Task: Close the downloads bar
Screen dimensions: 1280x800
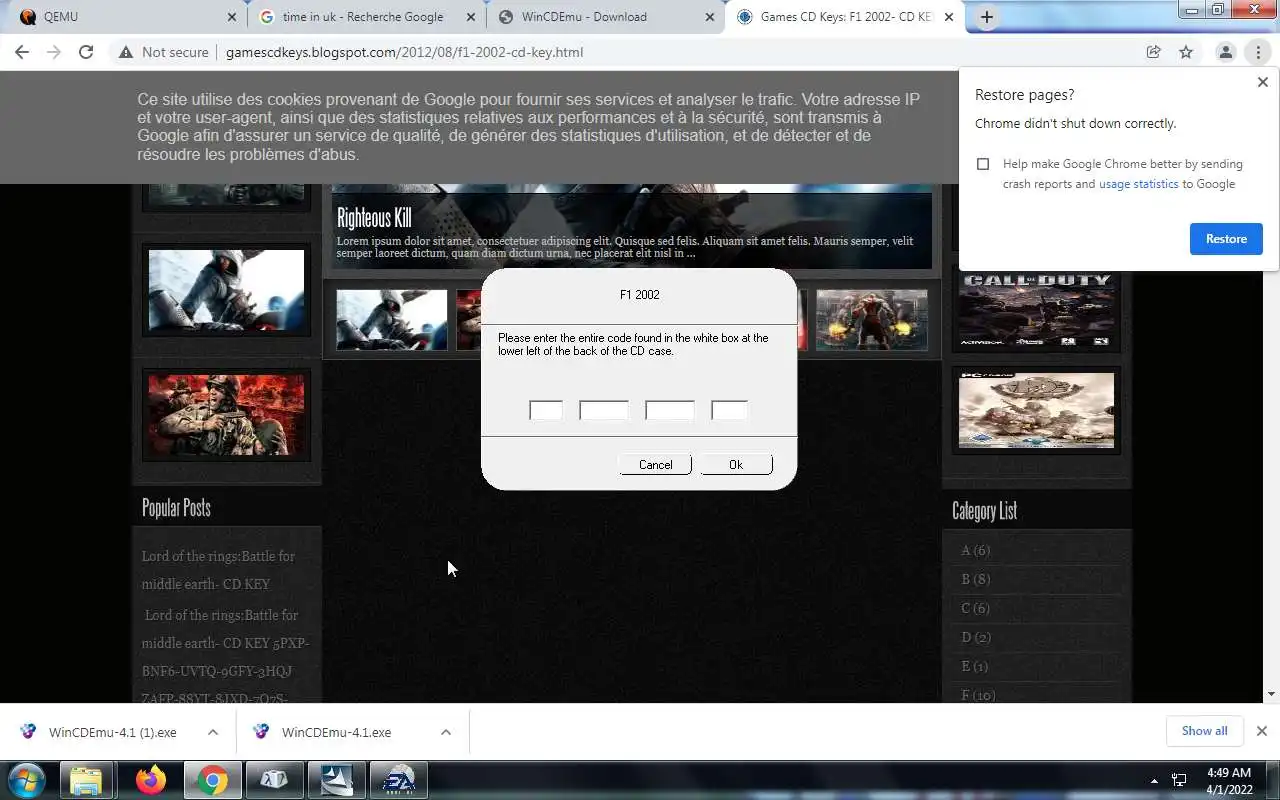Action: pyautogui.click(x=1262, y=731)
